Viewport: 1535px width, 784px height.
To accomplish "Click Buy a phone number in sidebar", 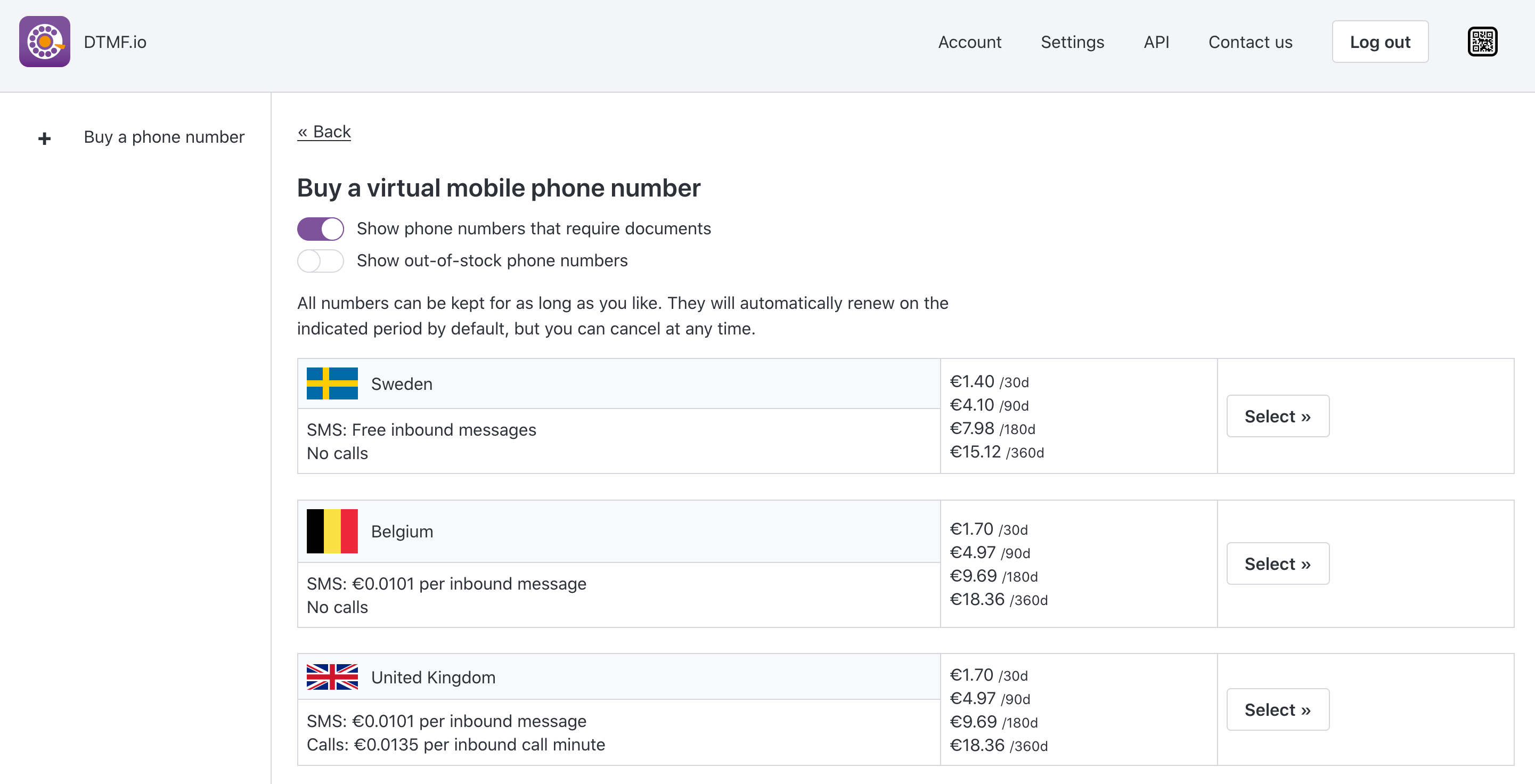I will click(x=164, y=137).
